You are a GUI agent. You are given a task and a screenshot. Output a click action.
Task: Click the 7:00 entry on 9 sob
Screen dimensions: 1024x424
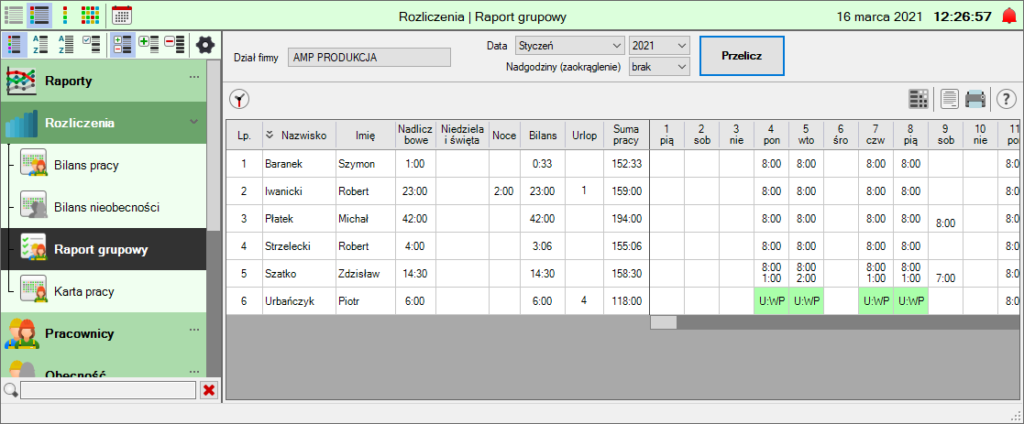click(x=946, y=278)
